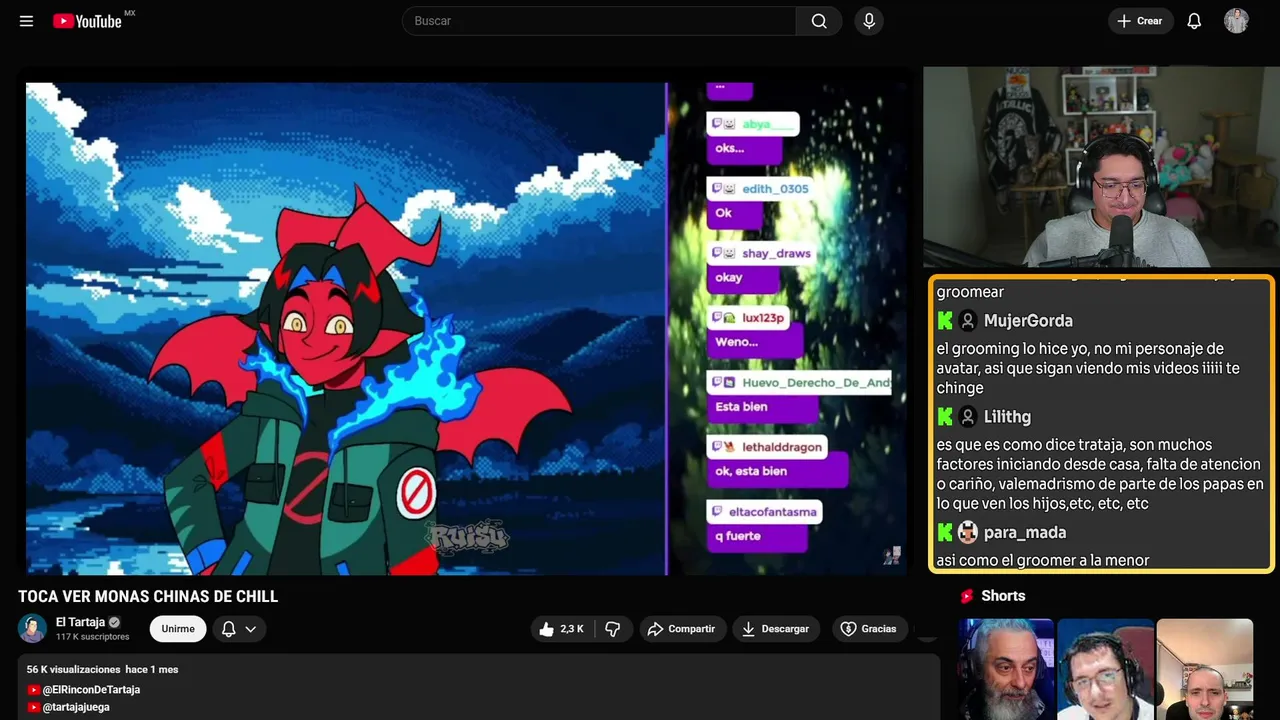Open the Short with the man wearing glasses and headphones
1280x720 pixels.
pos(1105,669)
